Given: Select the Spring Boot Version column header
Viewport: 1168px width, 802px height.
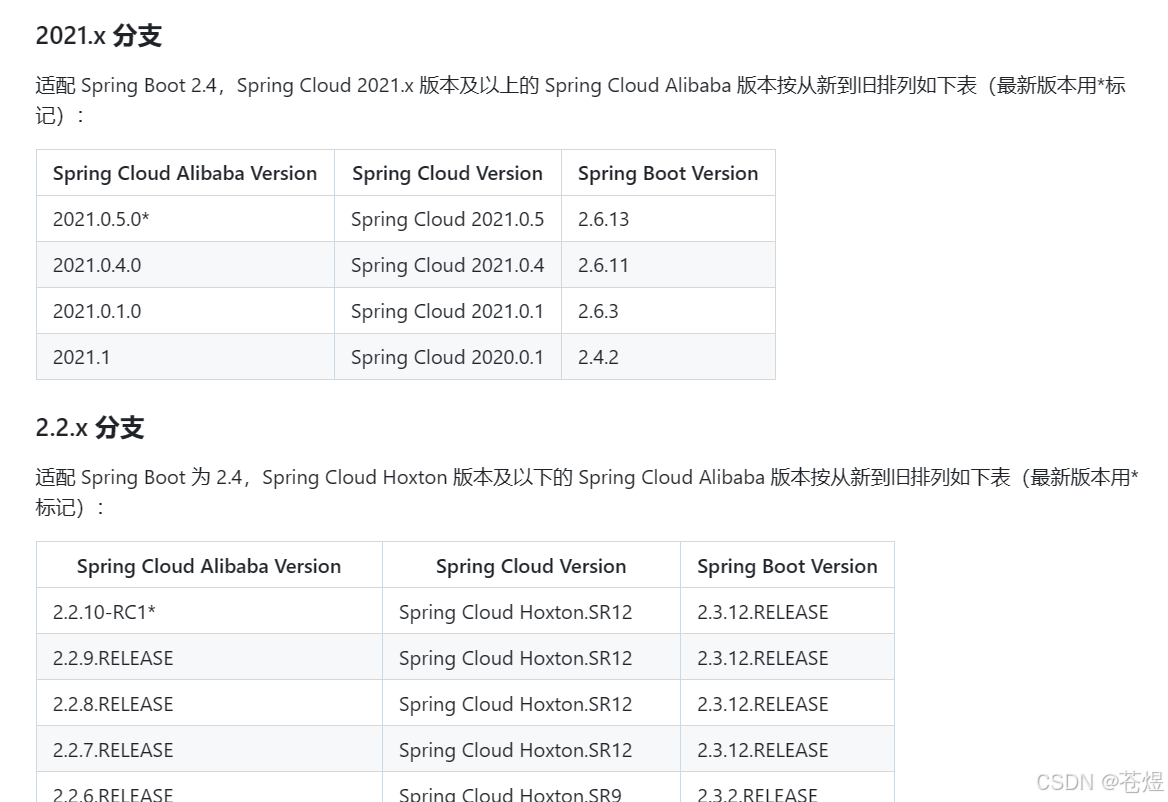Looking at the screenshot, I should point(667,173).
